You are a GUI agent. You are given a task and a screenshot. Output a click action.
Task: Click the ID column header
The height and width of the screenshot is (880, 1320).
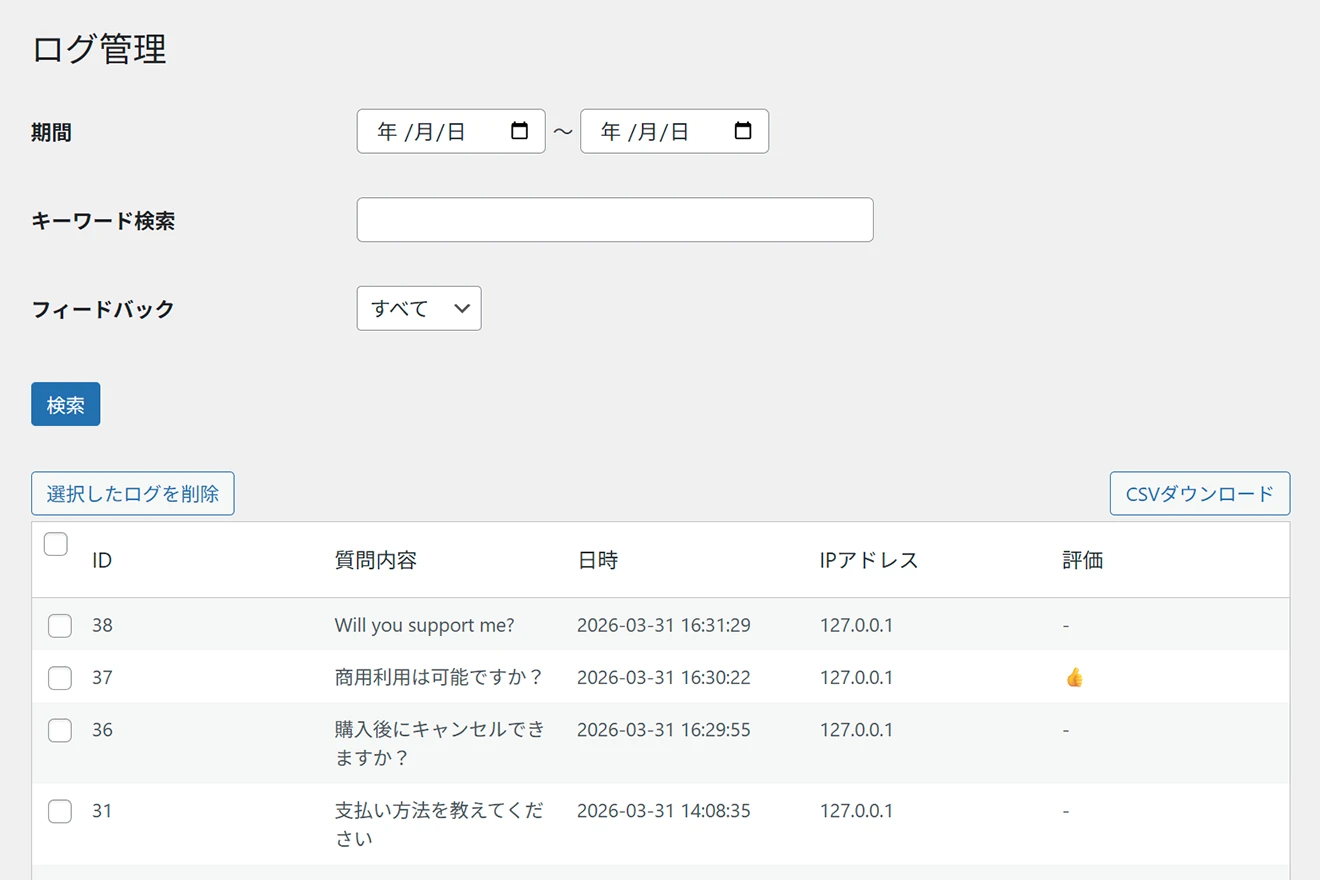(102, 561)
